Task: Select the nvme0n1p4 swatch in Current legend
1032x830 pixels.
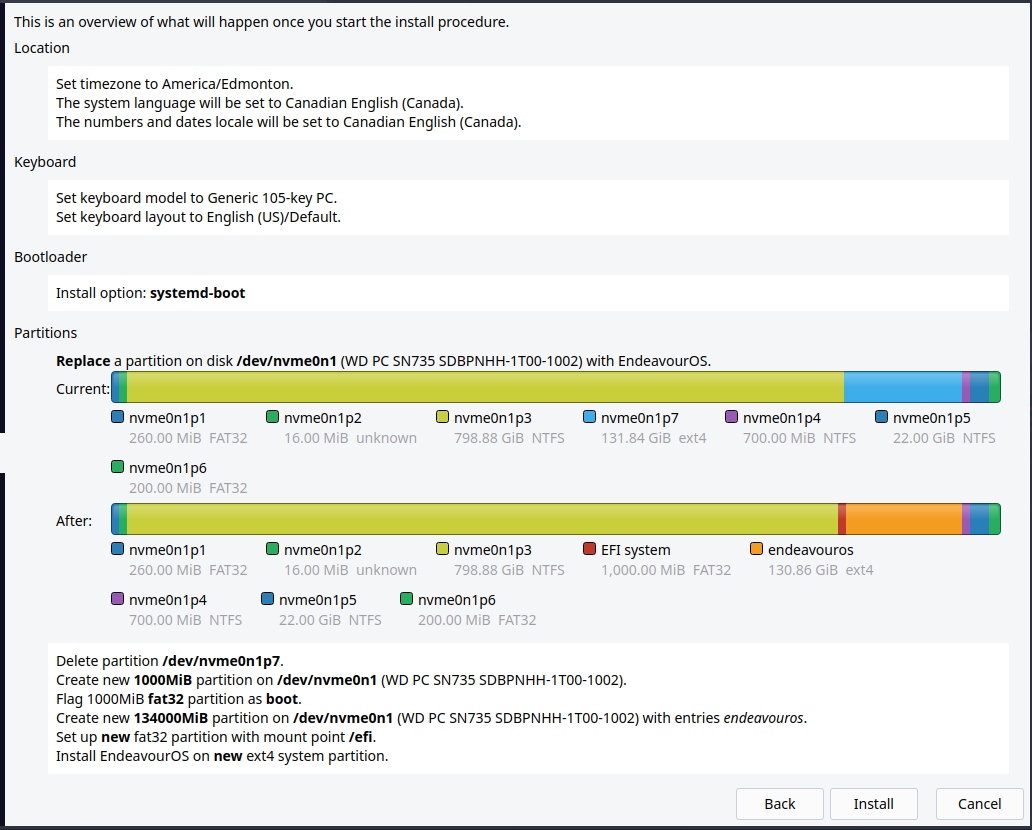Action: (731, 417)
